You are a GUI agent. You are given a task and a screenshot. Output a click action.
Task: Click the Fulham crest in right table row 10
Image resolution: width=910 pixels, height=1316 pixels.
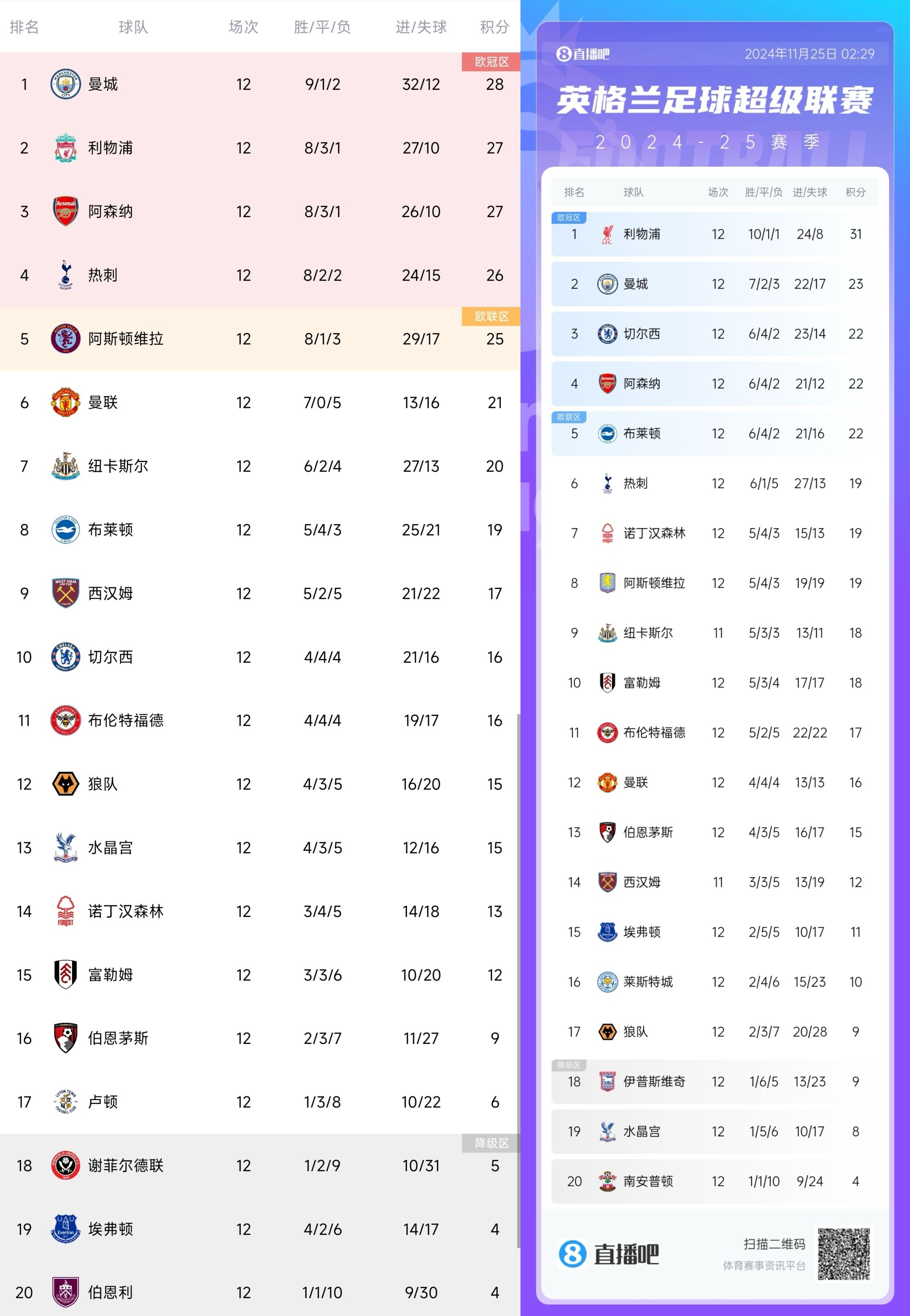607,682
